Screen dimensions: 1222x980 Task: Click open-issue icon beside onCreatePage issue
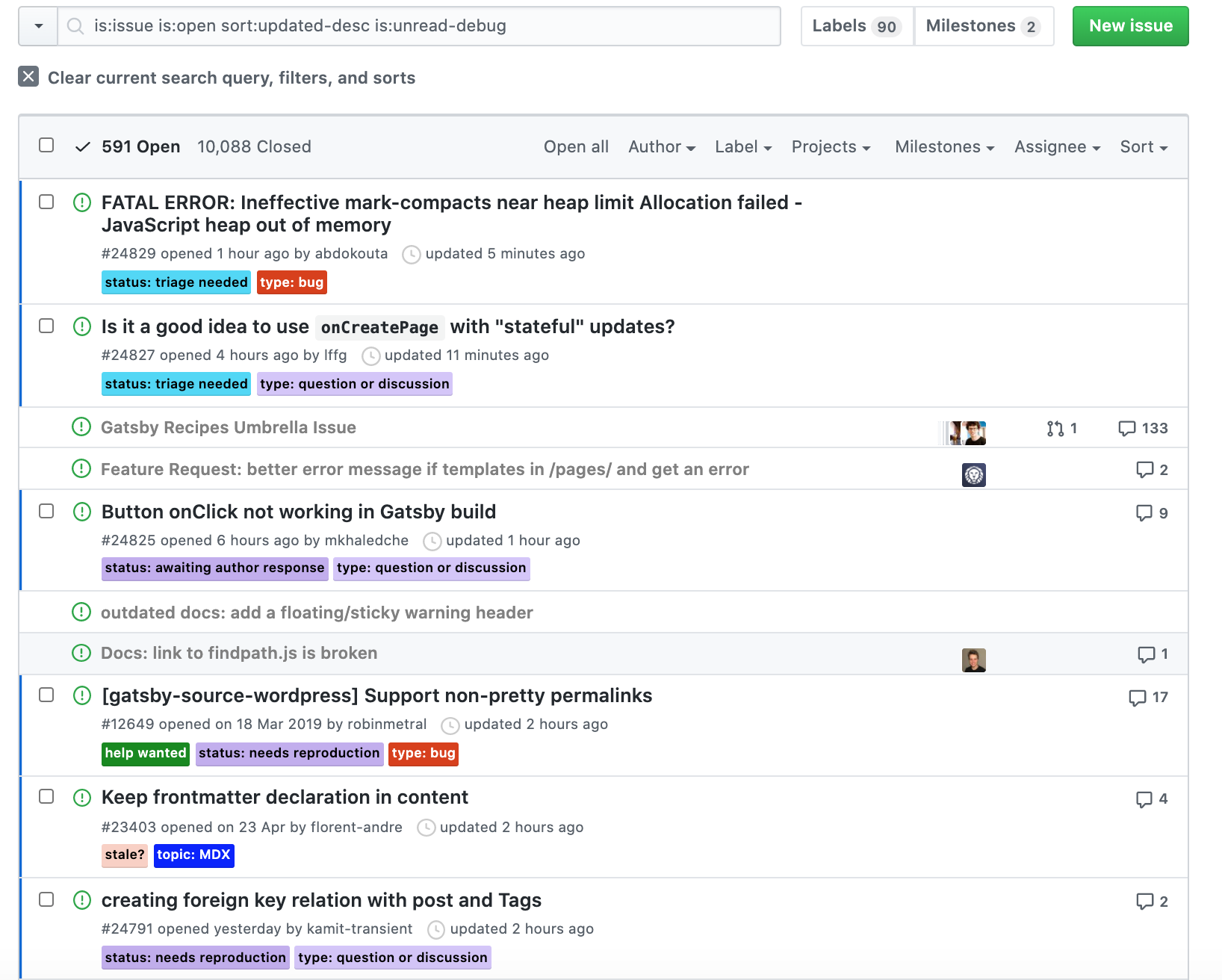(x=82, y=326)
